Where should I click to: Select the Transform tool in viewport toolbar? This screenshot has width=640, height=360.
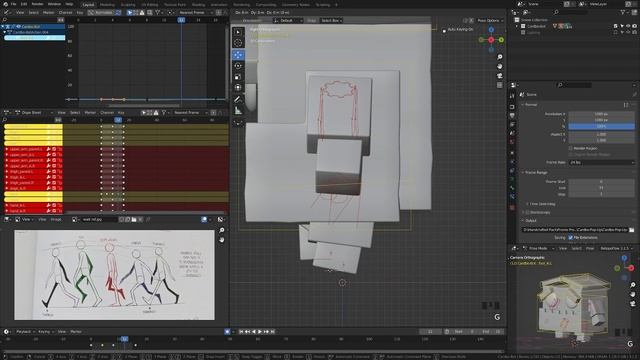[238, 87]
